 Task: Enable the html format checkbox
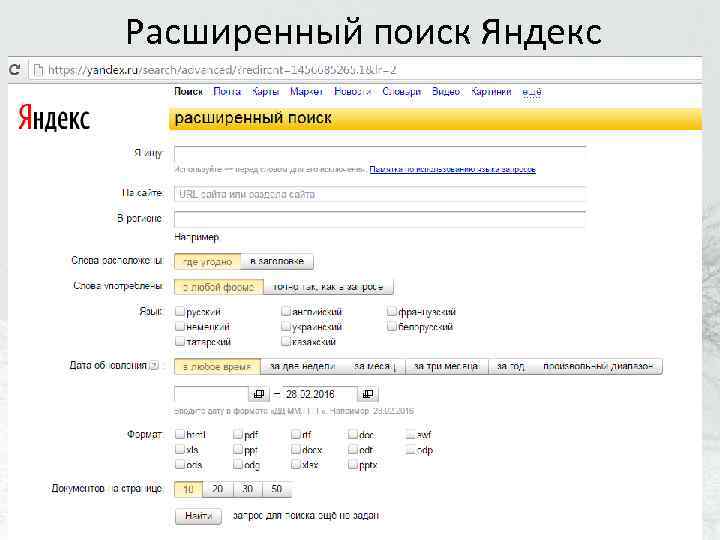(180, 434)
